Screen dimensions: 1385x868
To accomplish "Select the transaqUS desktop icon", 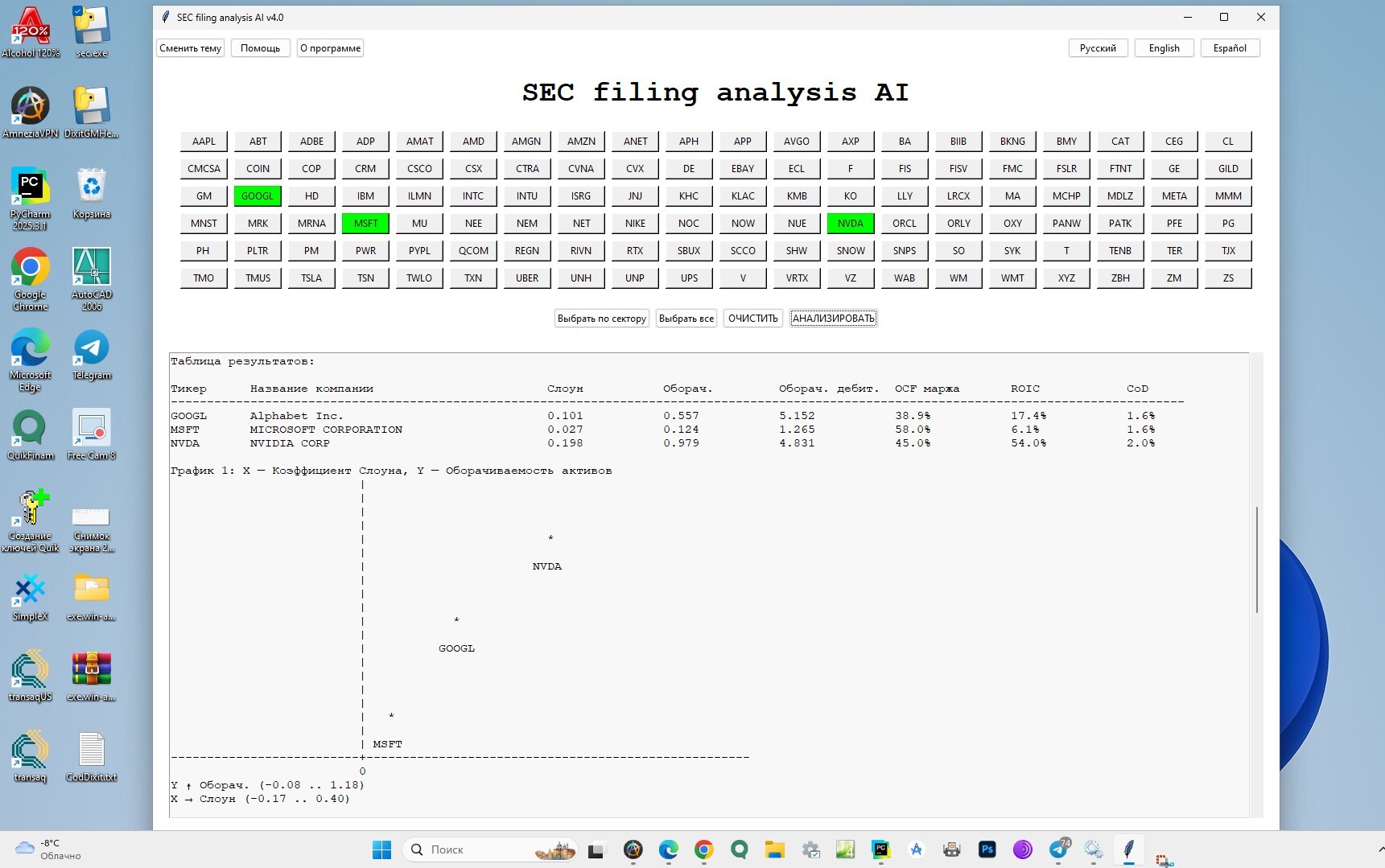I will coord(31,676).
